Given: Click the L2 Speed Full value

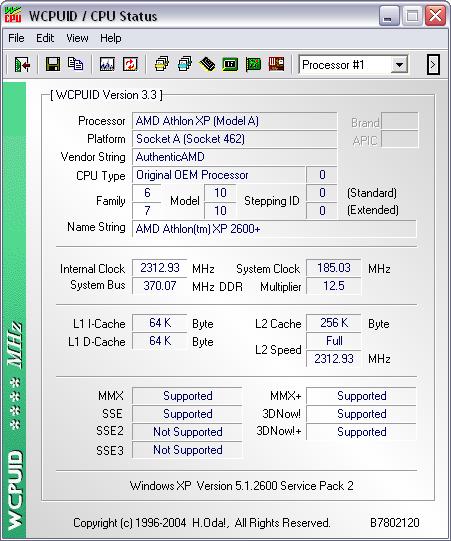Looking at the screenshot, I should 334,341.
